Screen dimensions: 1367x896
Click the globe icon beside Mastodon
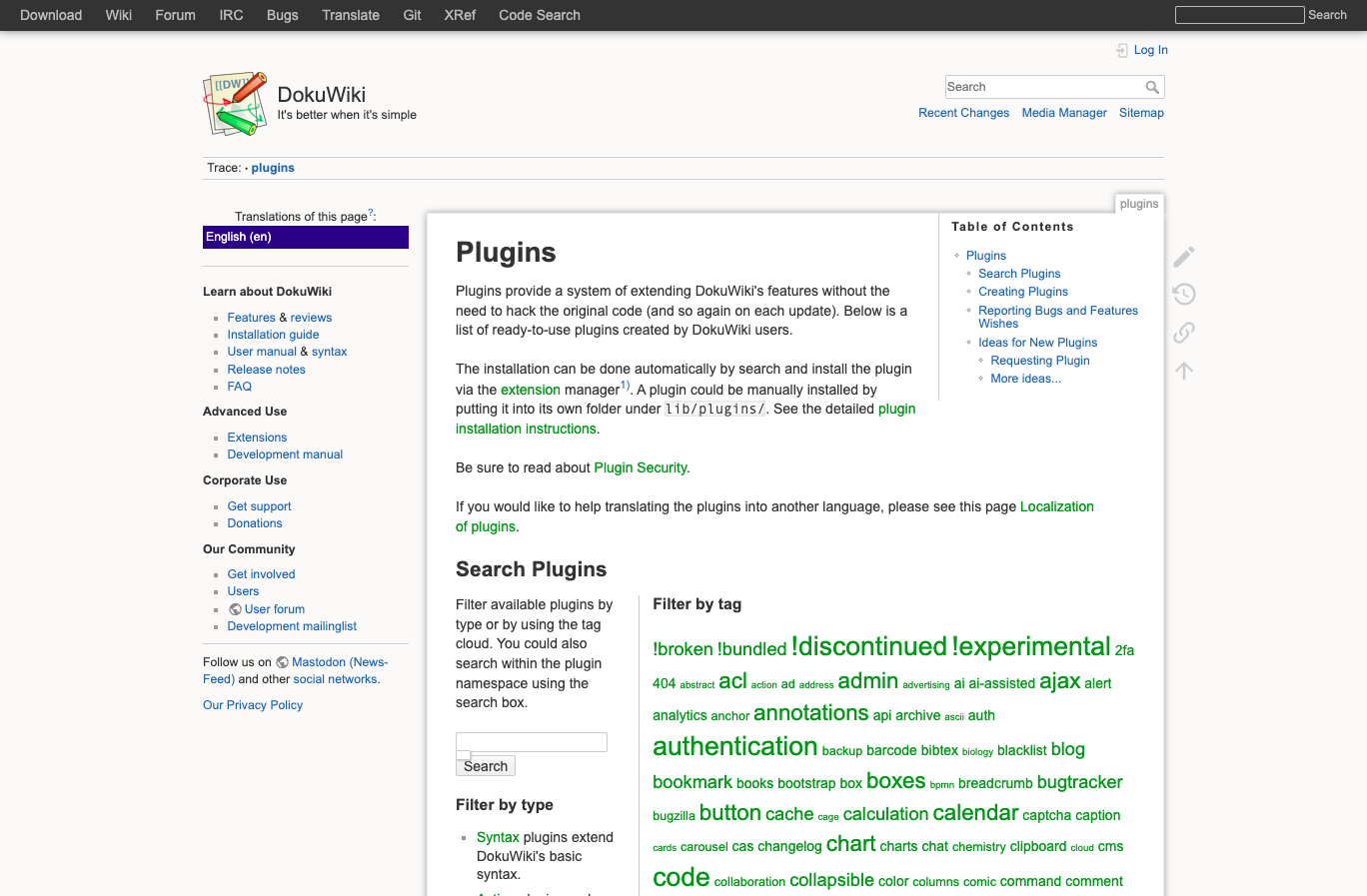click(282, 662)
